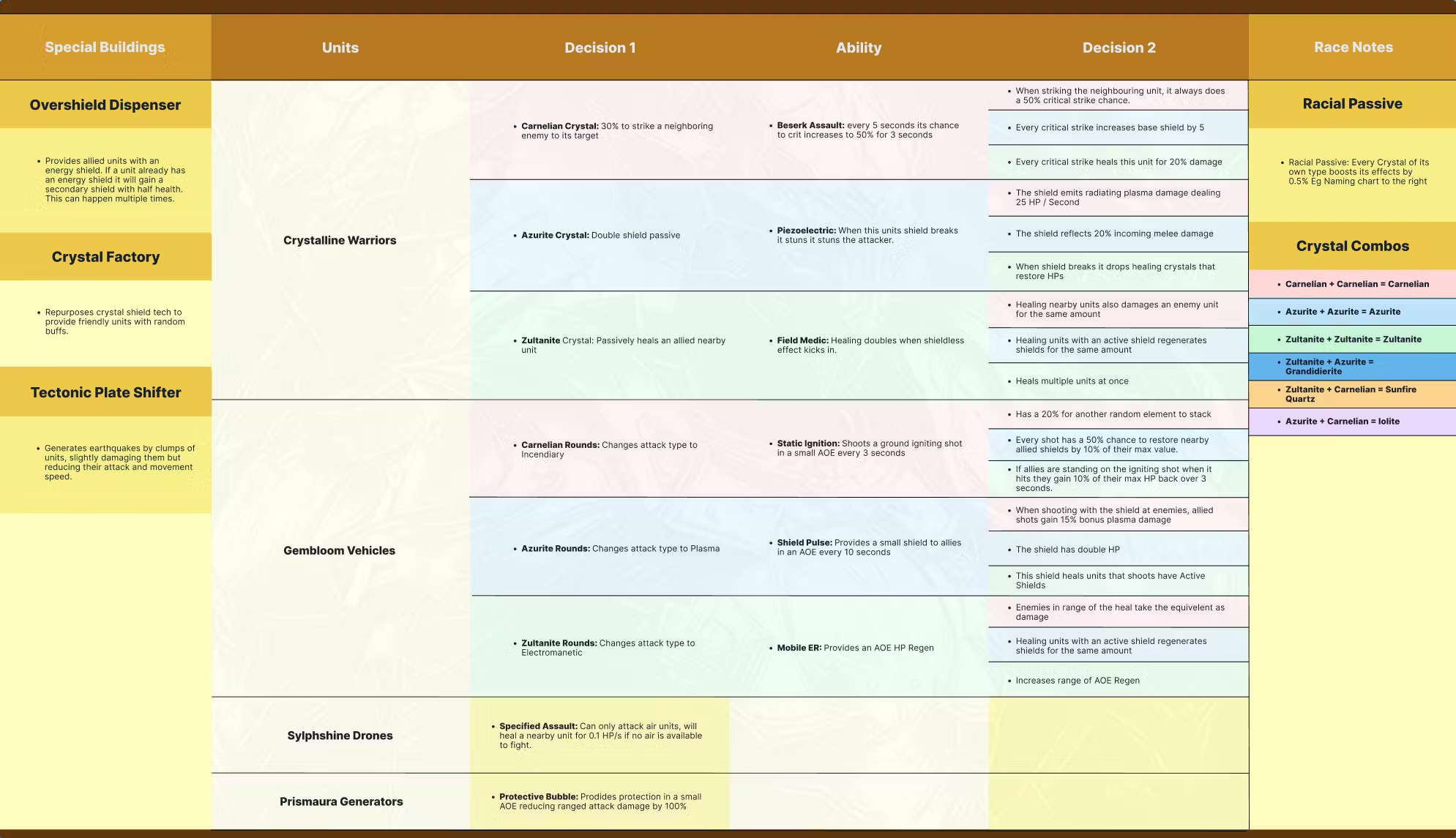Click the green Zultanite + Zultanite combo
The height and width of the screenshot is (838, 1456).
[x=1352, y=340]
